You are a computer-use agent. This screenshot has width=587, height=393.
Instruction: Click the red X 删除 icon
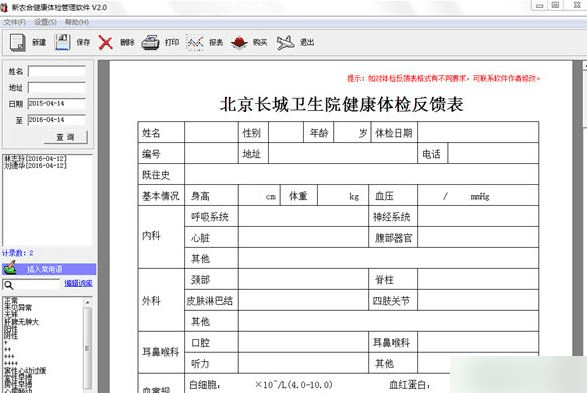pos(106,42)
